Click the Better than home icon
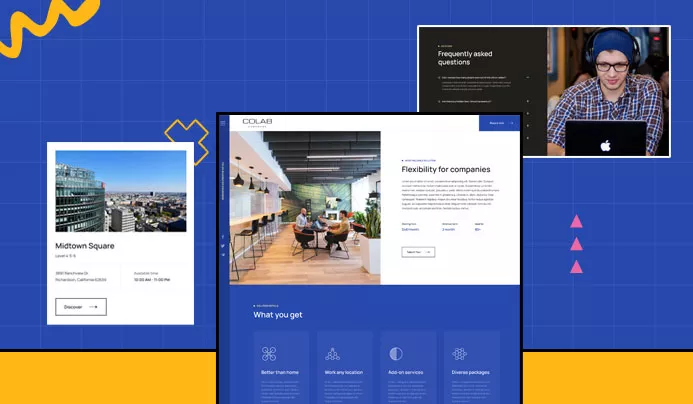Viewport: 693px width, 404px height. coord(269,354)
